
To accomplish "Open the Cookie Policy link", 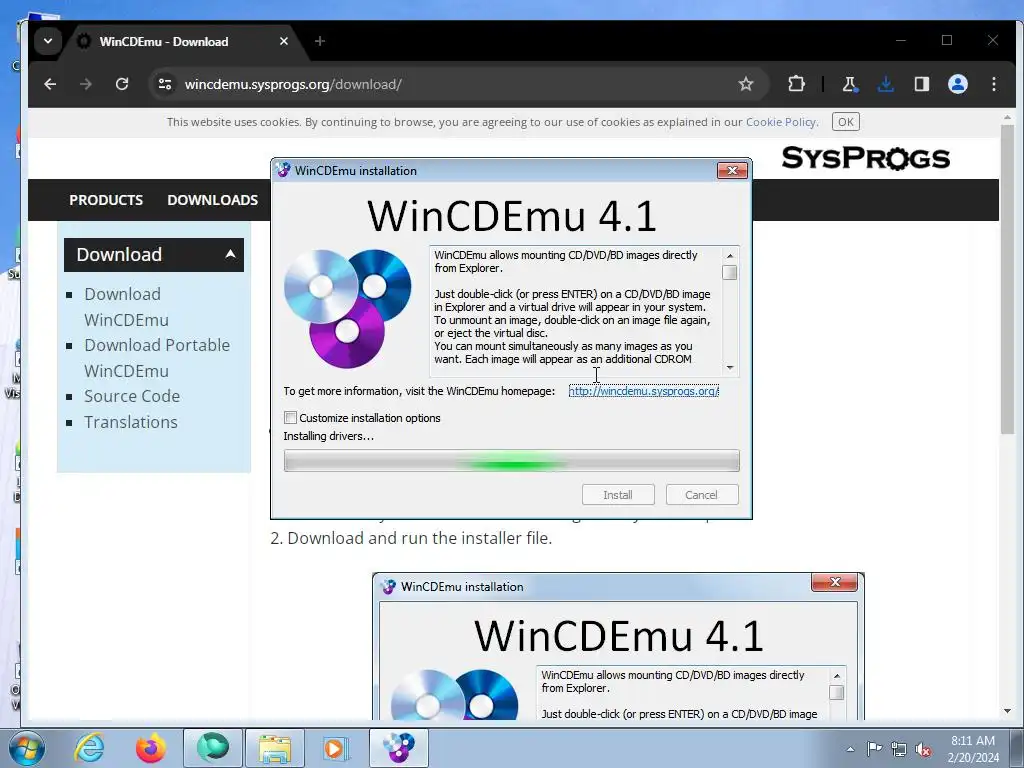I will point(781,122).
